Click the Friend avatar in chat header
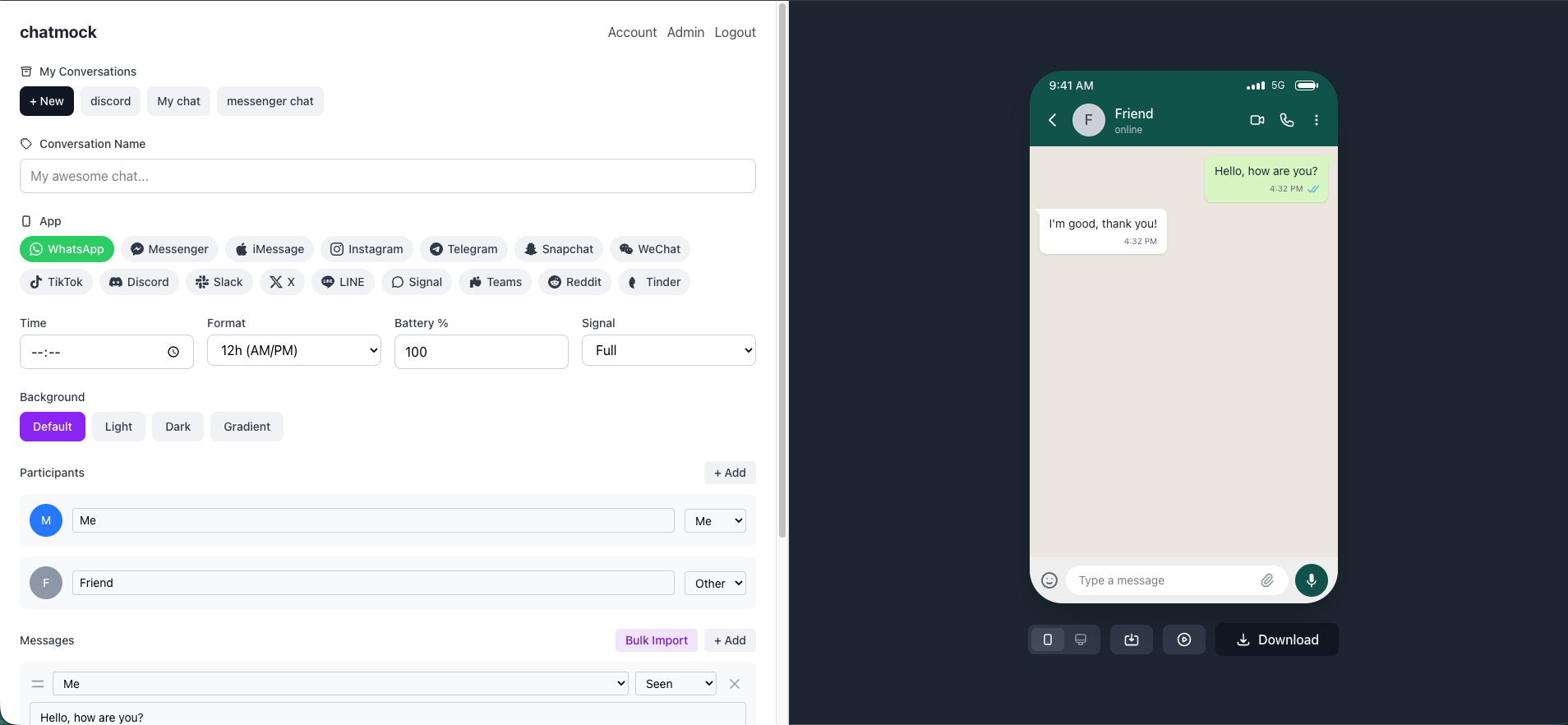 coord(1089,120)
